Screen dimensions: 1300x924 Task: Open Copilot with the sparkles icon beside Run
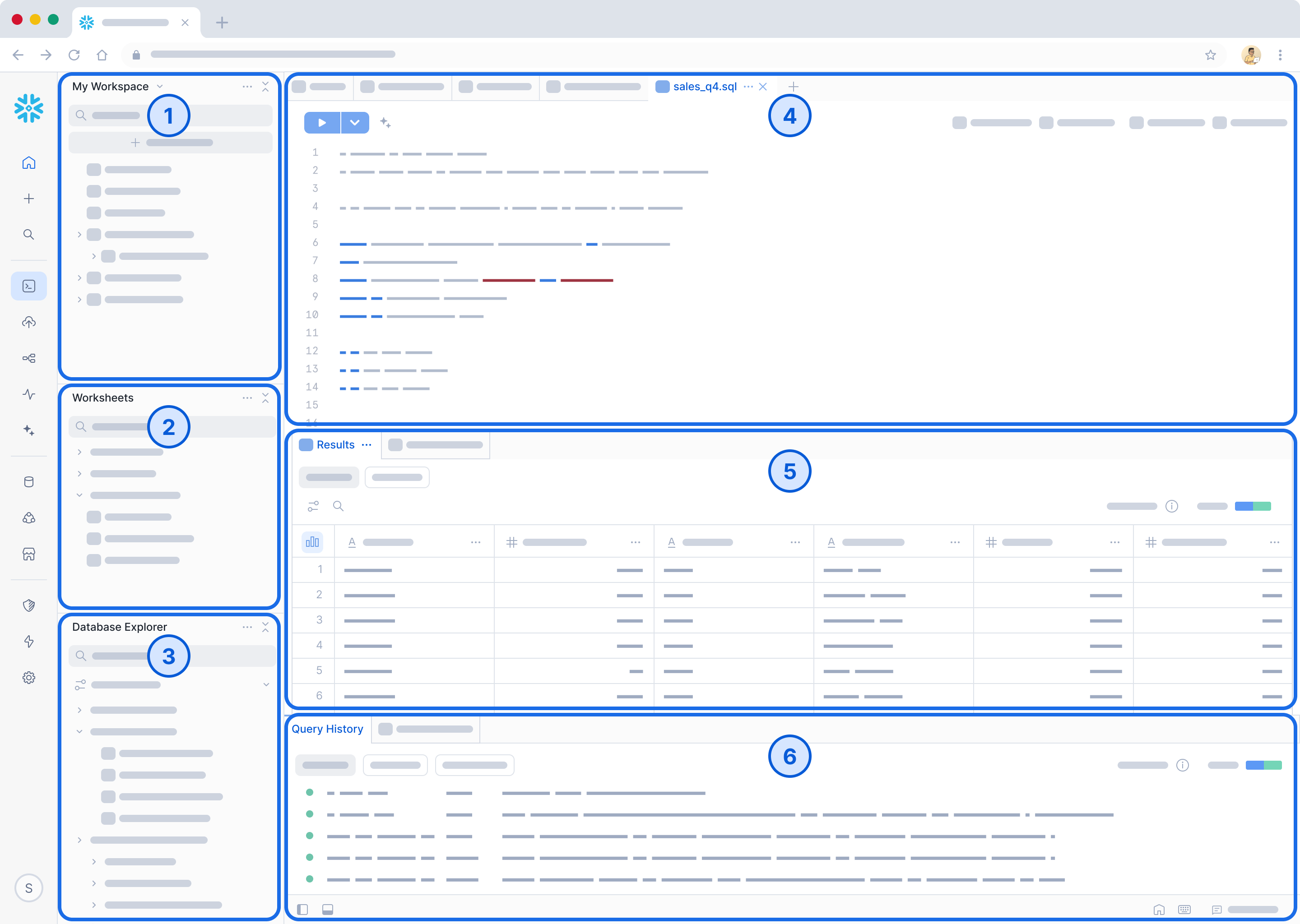pos(386,122)
